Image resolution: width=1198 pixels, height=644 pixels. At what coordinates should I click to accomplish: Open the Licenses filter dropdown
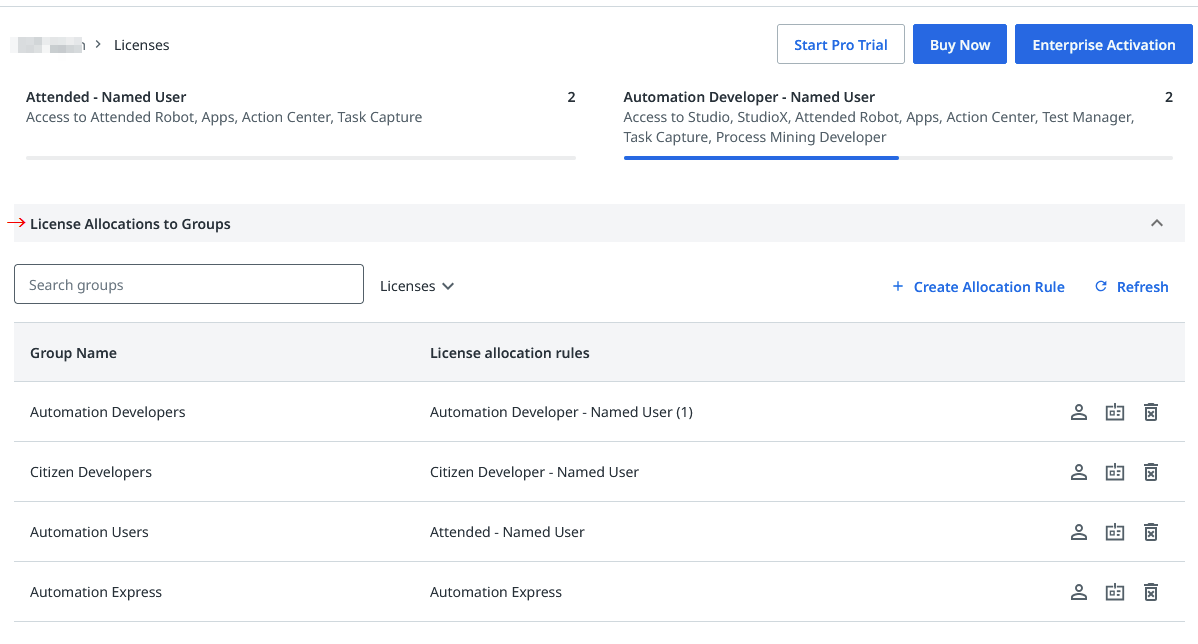[x=417, y=286]
